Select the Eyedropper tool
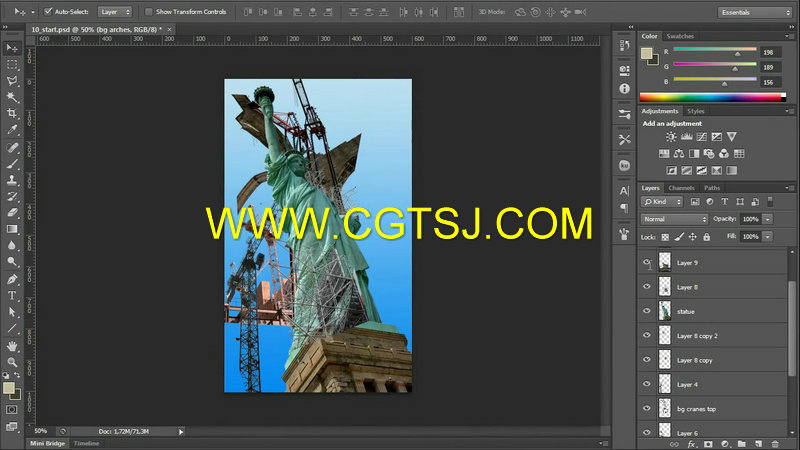 point(12,130)
